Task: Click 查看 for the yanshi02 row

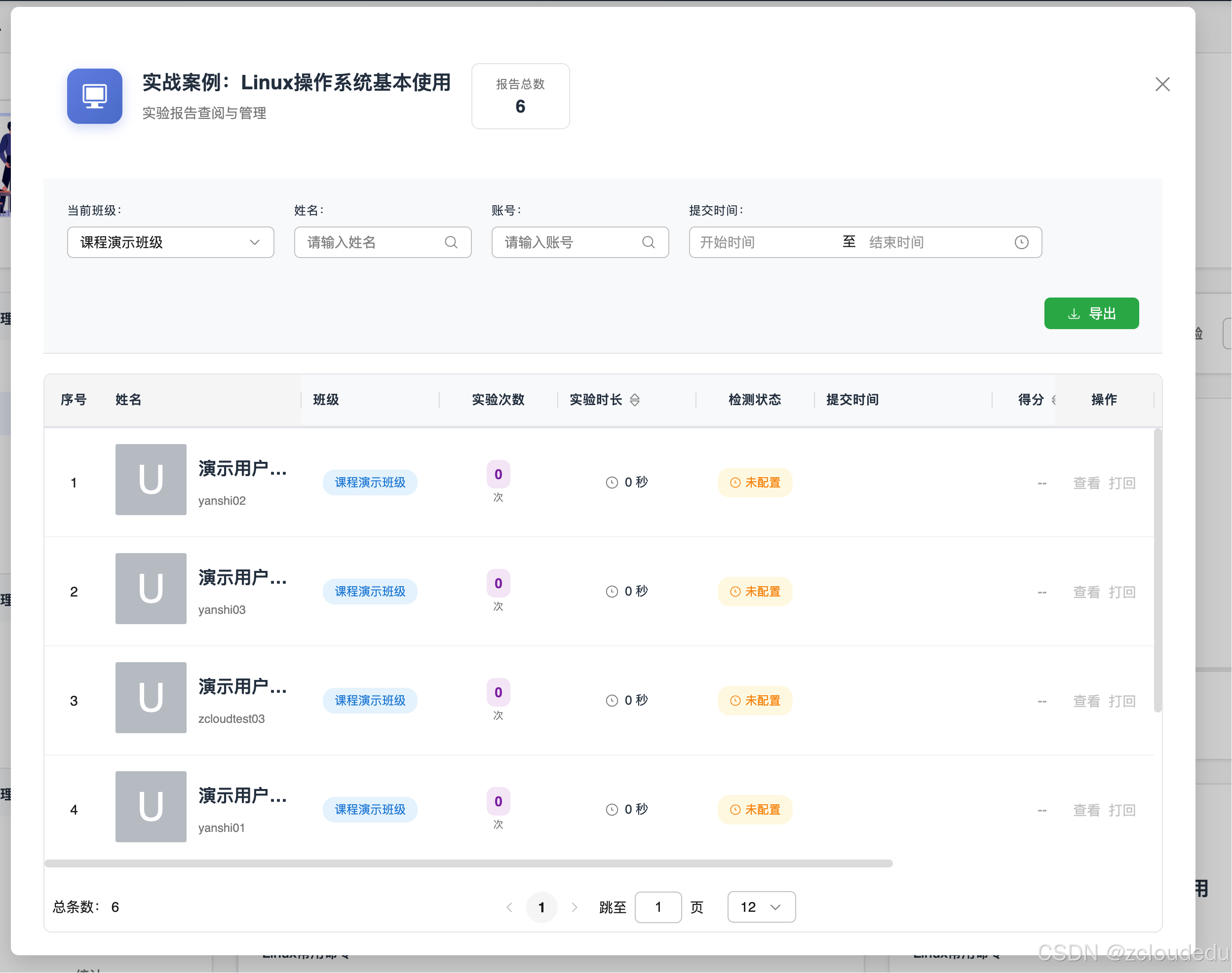Action: pyautogui.click(x=1086, y=483)
